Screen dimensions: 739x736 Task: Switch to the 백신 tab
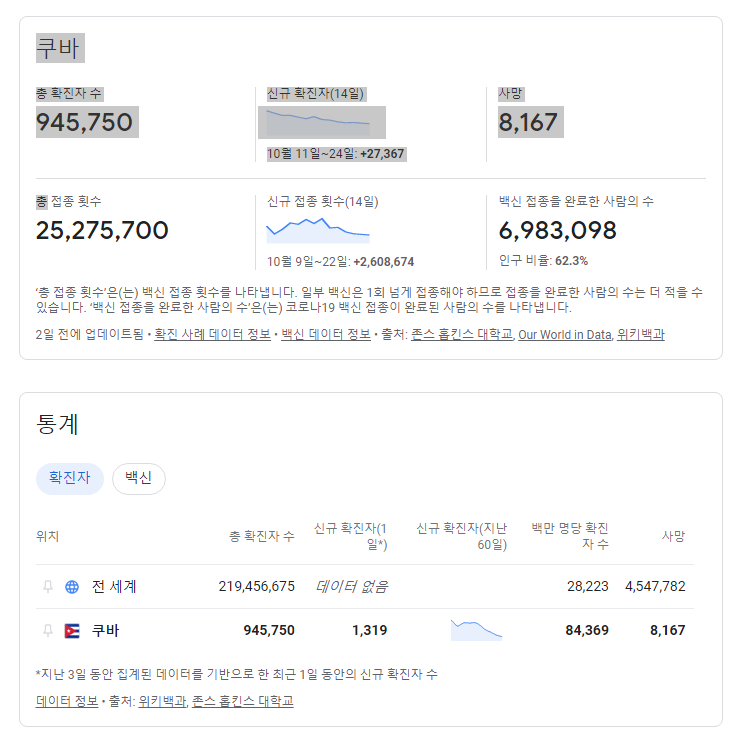[x=138, y=478]
